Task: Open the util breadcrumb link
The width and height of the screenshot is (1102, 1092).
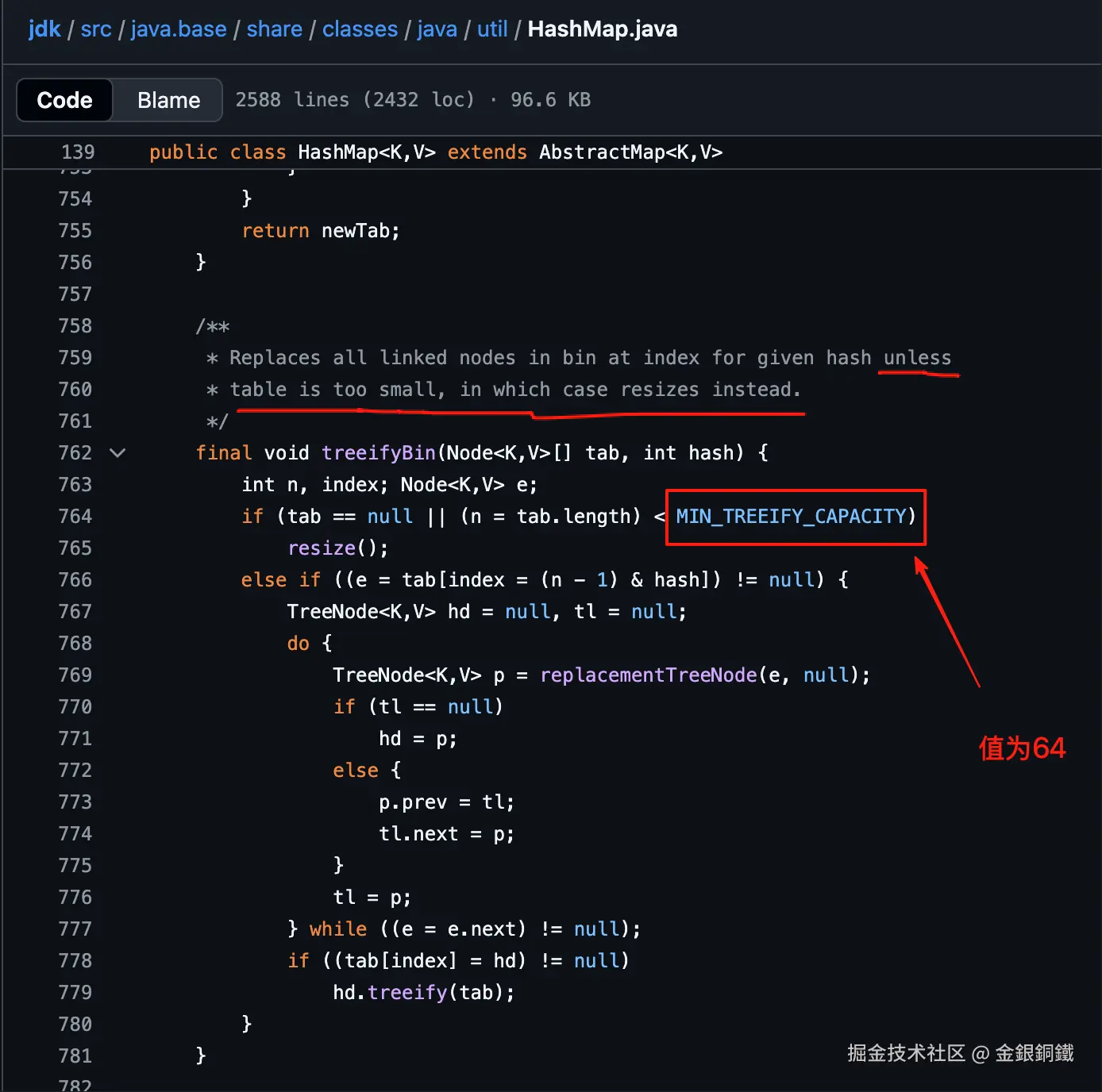Action: tap(492, 29)
